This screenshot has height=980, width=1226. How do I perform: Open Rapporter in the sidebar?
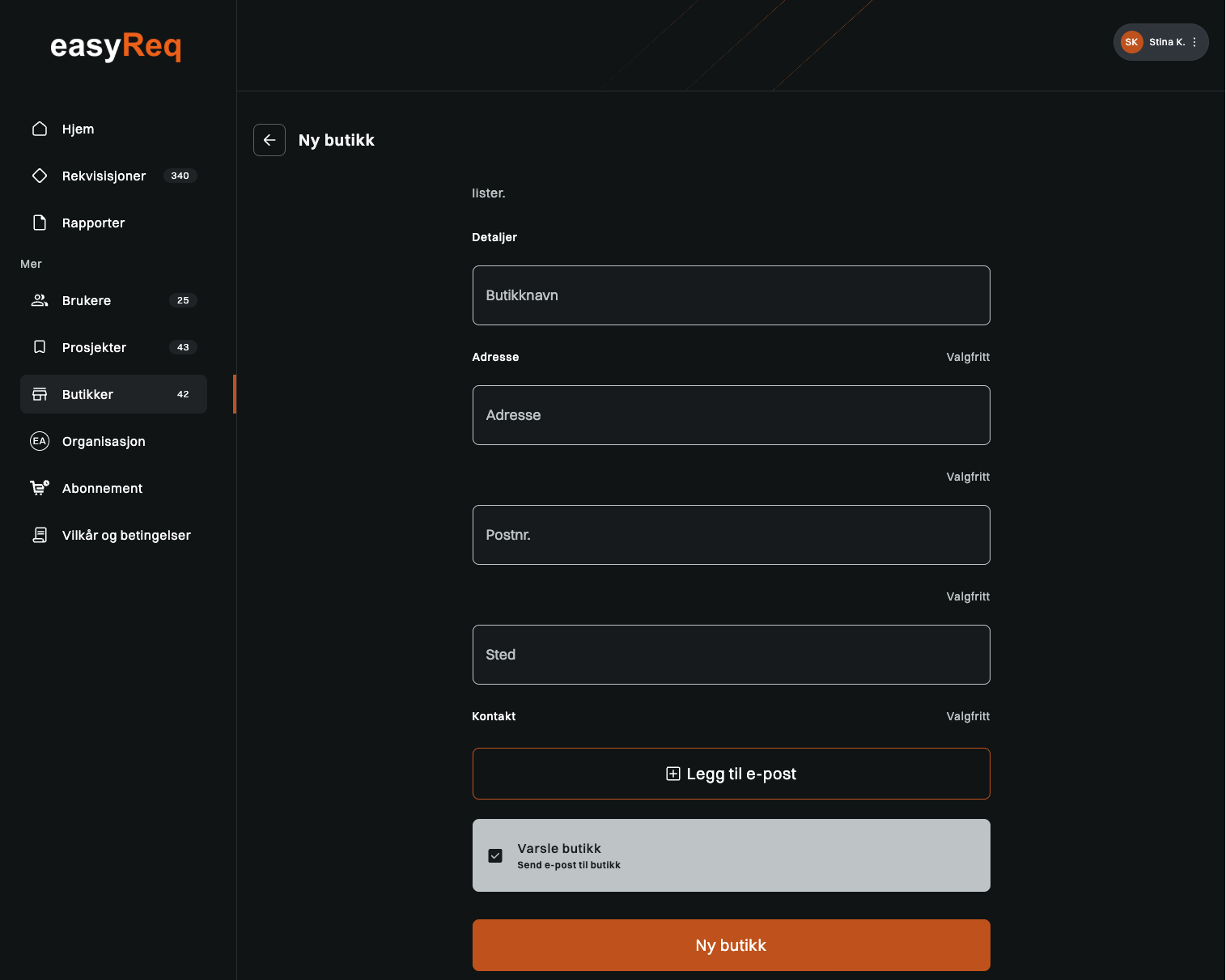(113, 223)
